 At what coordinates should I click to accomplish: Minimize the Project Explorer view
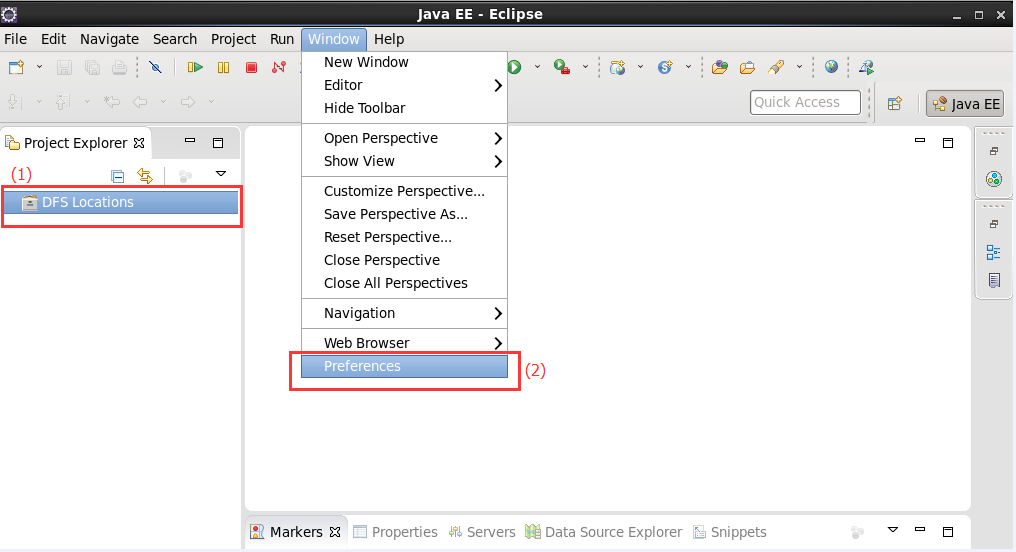click(190, 140)
